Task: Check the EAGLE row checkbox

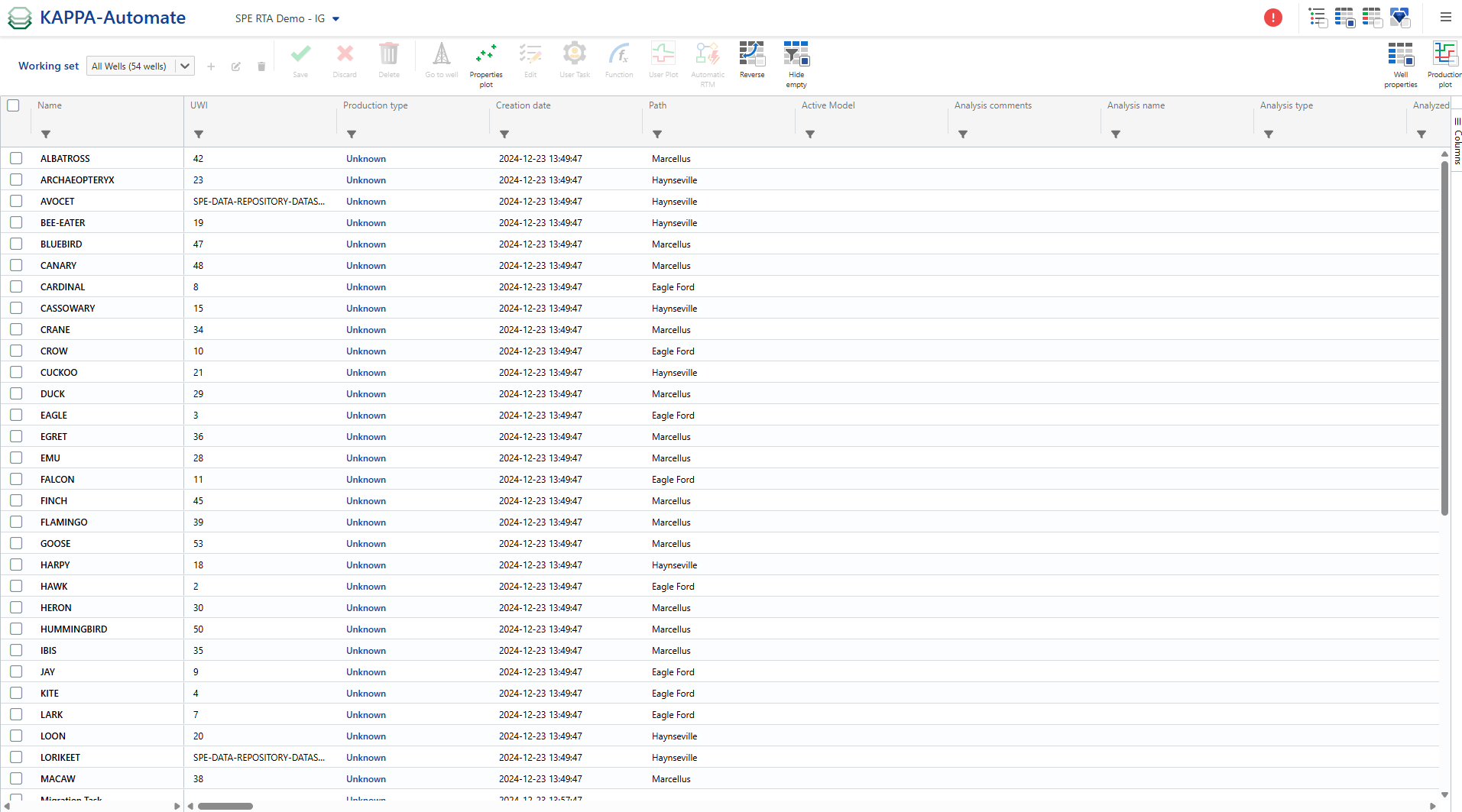Action: 16,415
